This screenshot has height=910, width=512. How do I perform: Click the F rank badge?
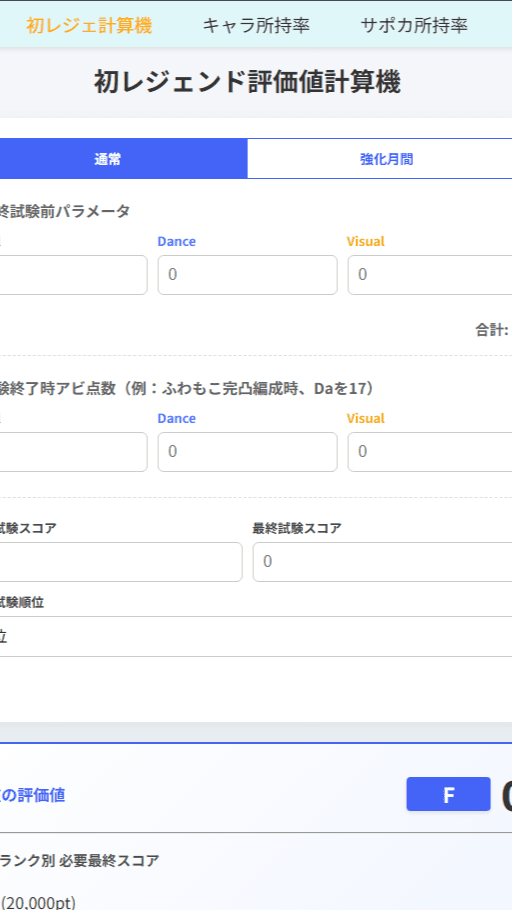coord(448,794)
